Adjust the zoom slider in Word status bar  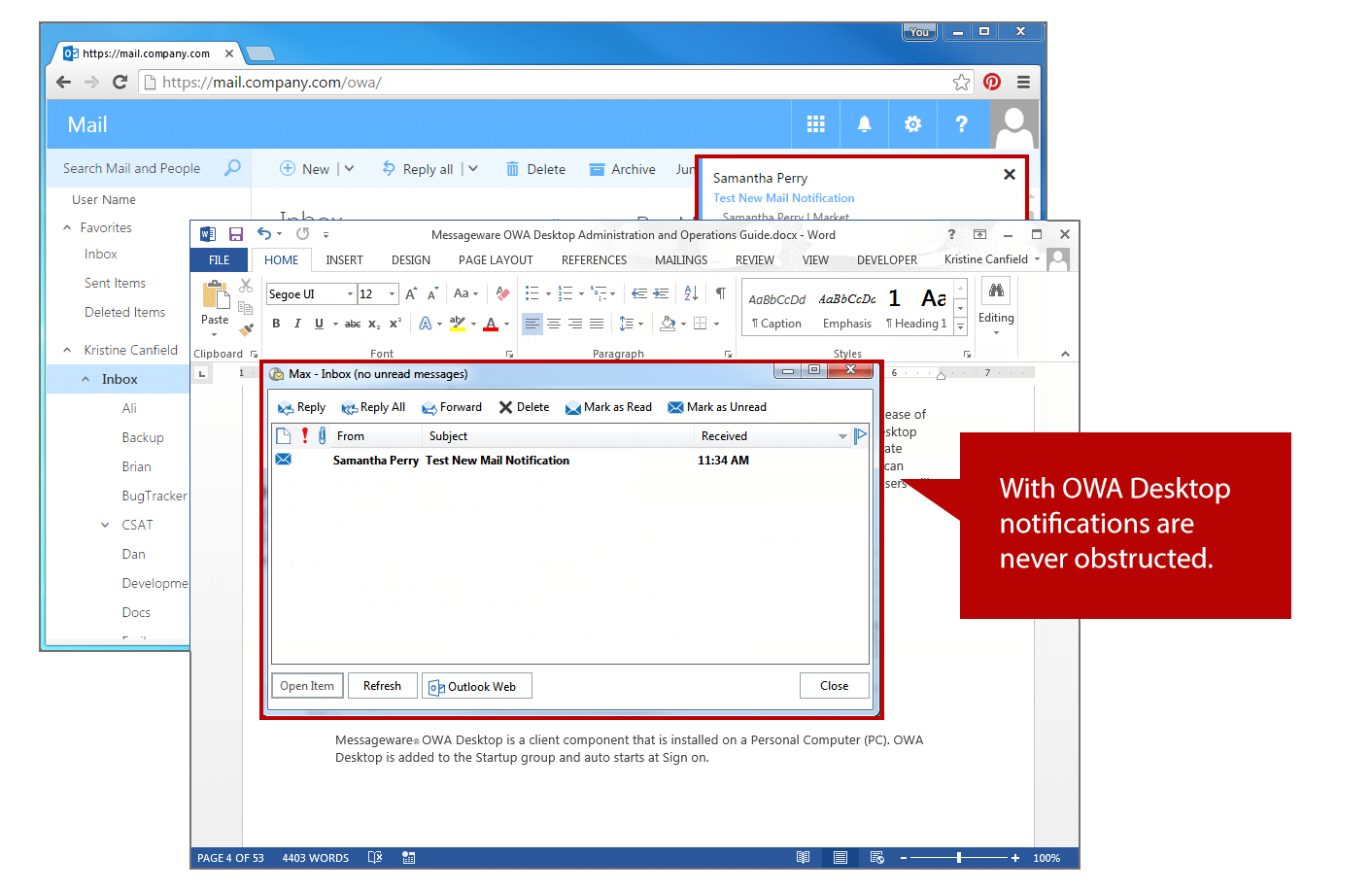pos(960,858)
